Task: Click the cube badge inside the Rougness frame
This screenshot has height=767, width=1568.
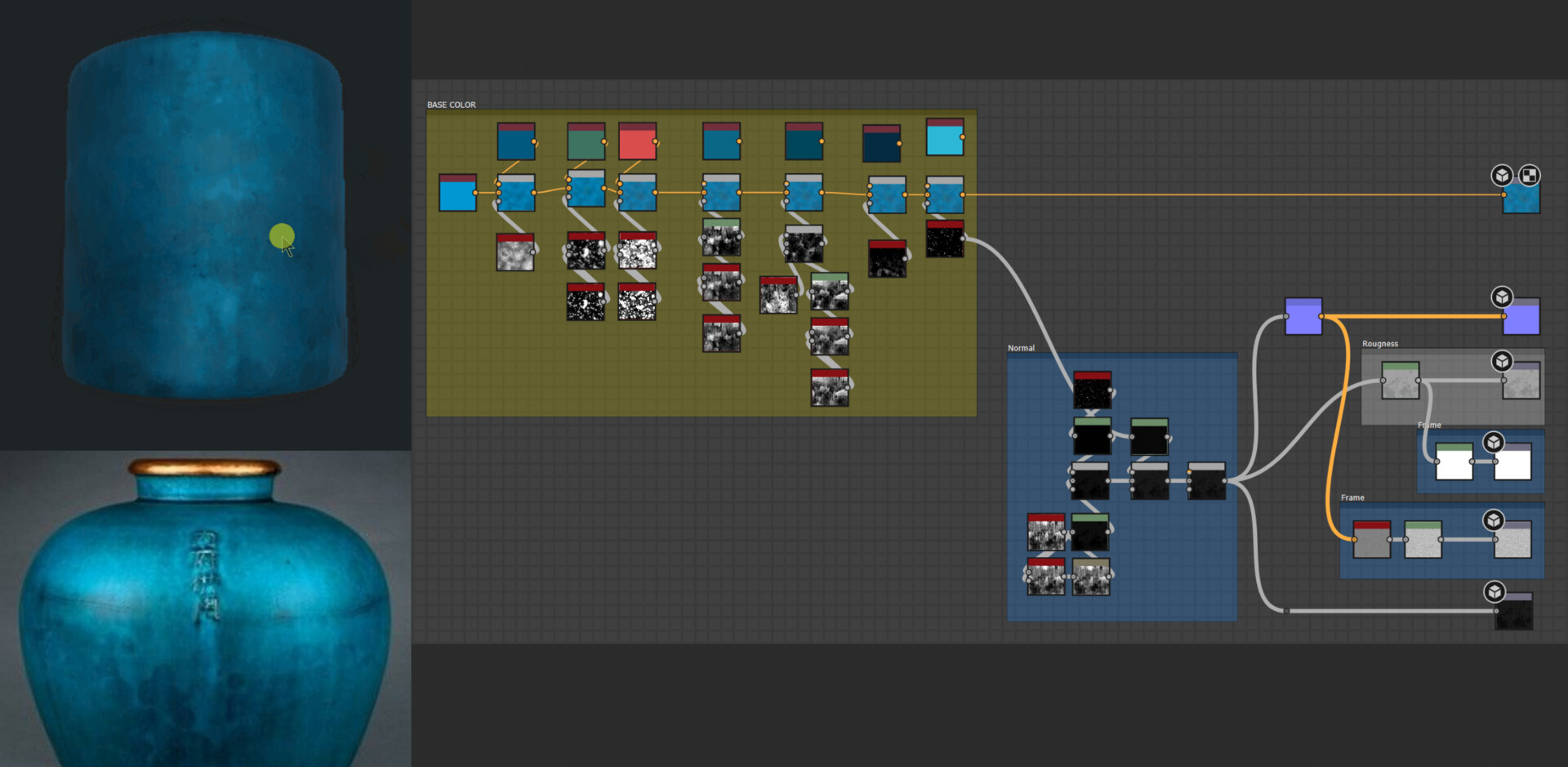Action: [x=1502, y=361]
